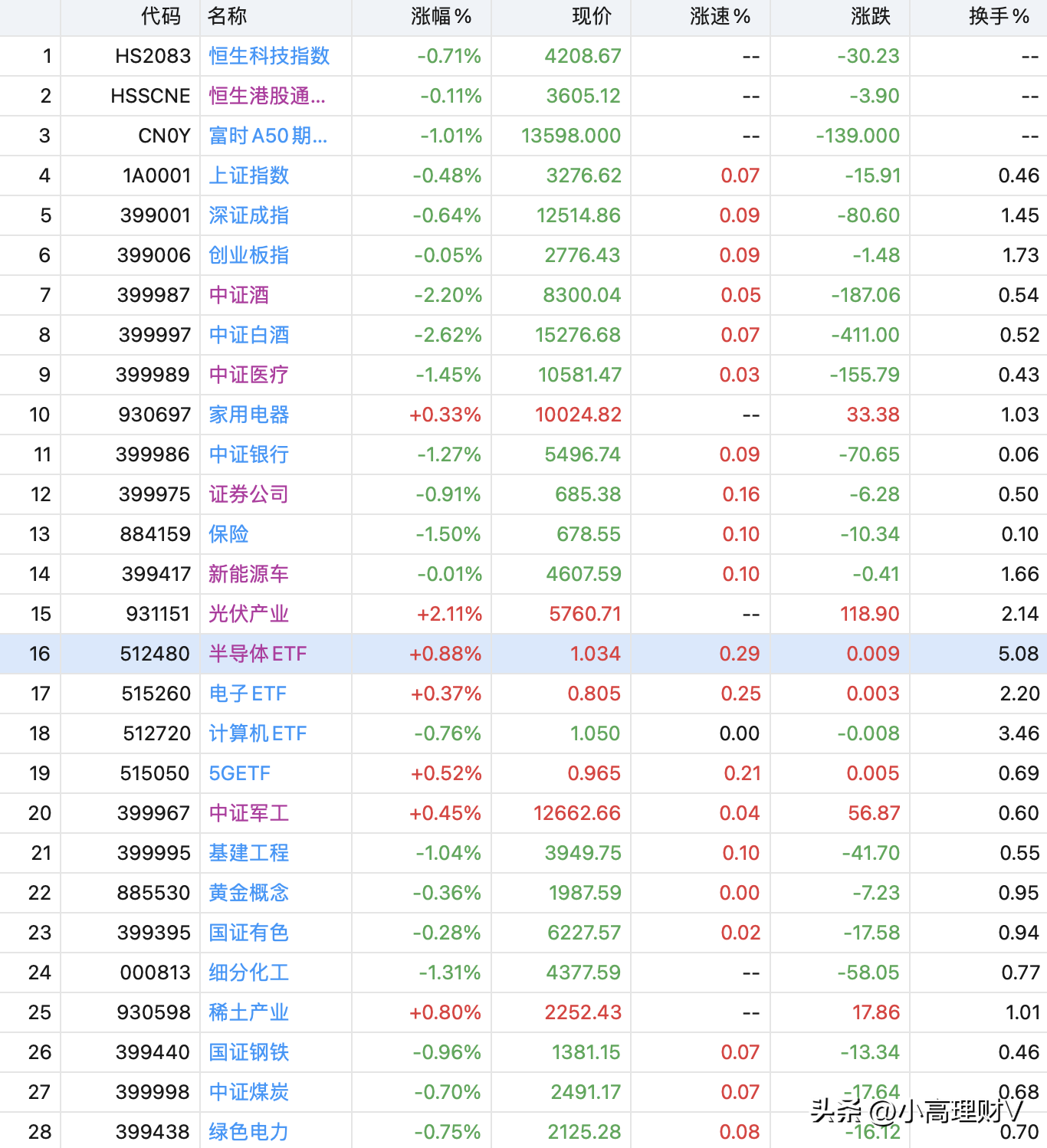The image size is (1047, 1148).
Task: Select code 000813 cell
Action: 155,973
